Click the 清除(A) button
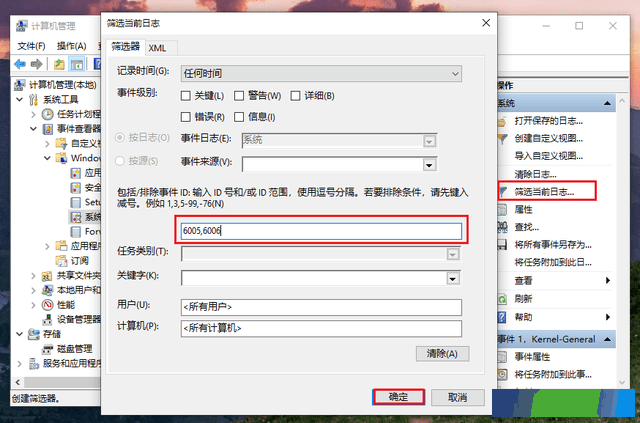Image resolution: width=640 pixels, height=423 pixels. tap(442, 354)
